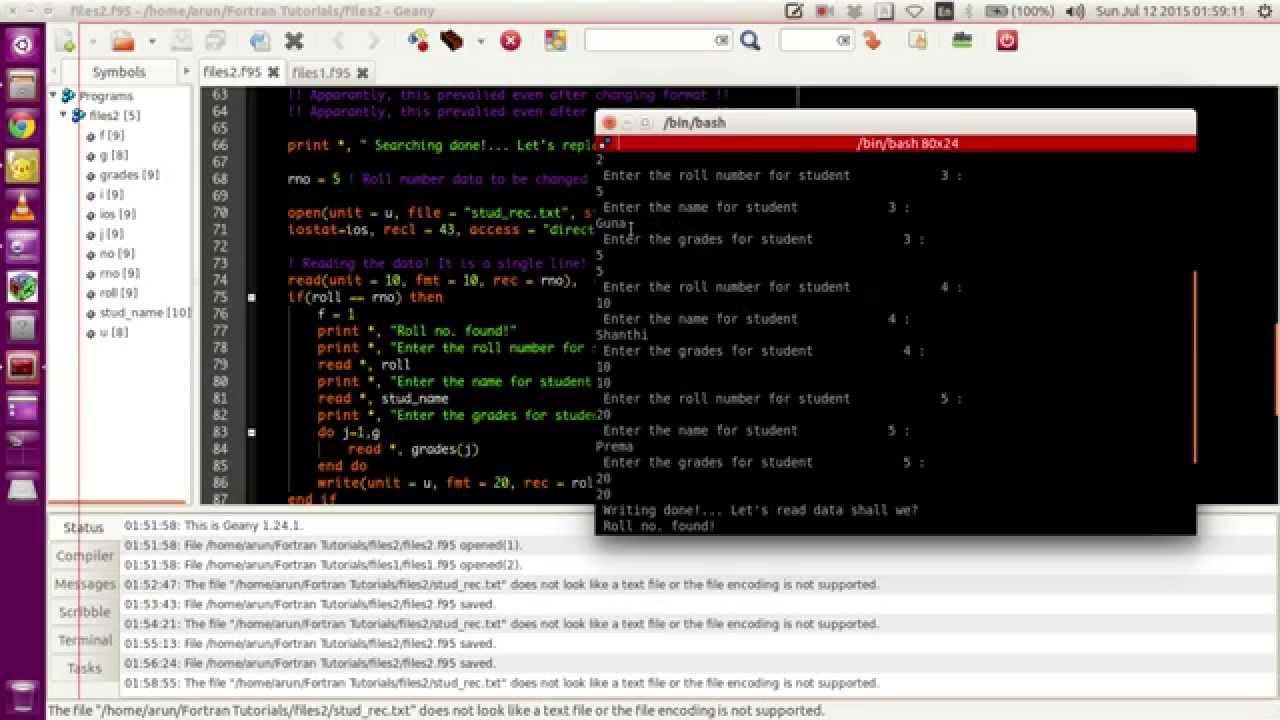Toggle code fold marker at line 75
This screenshot has height=720, width=1280.
pos(251,297)
